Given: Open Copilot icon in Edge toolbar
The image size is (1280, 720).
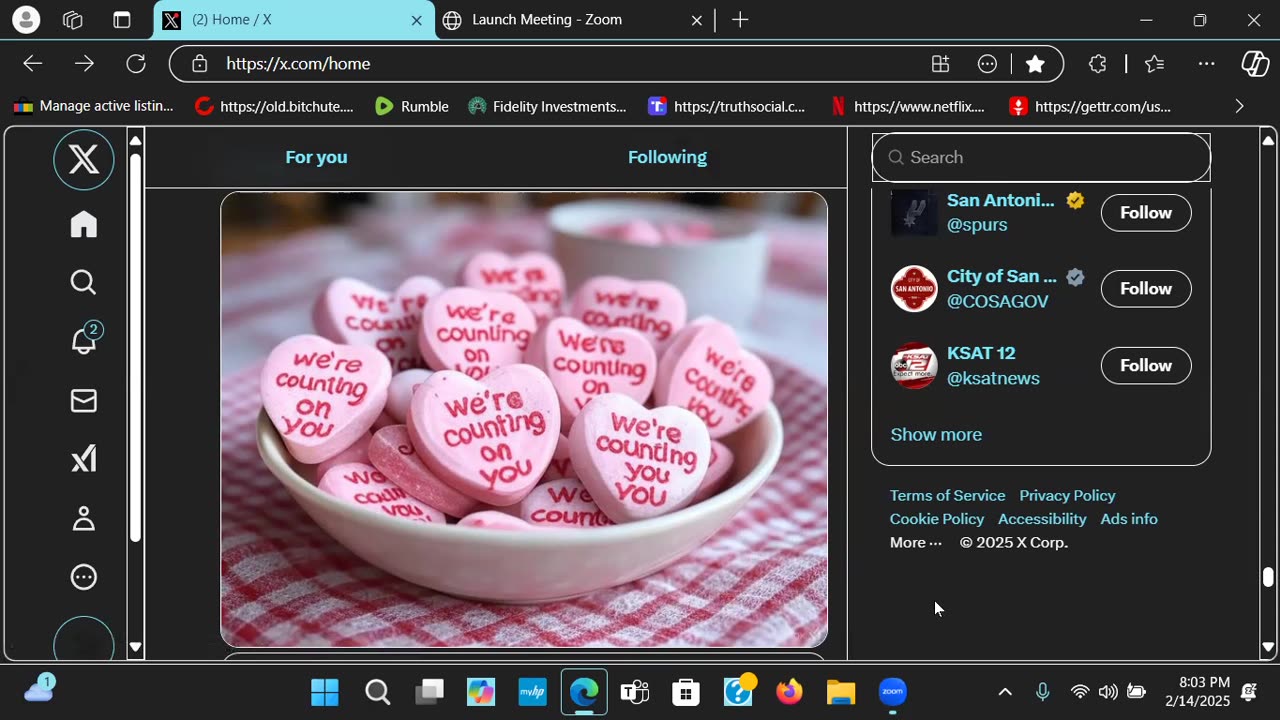Looking at the screenshot, I should (1255, 64).
